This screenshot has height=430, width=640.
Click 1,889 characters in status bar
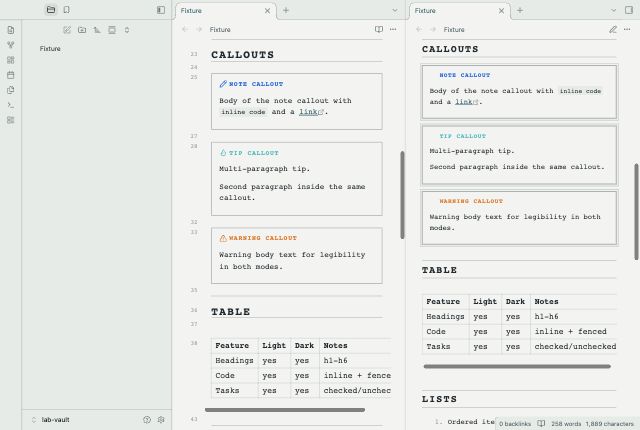tap(610, 424)
